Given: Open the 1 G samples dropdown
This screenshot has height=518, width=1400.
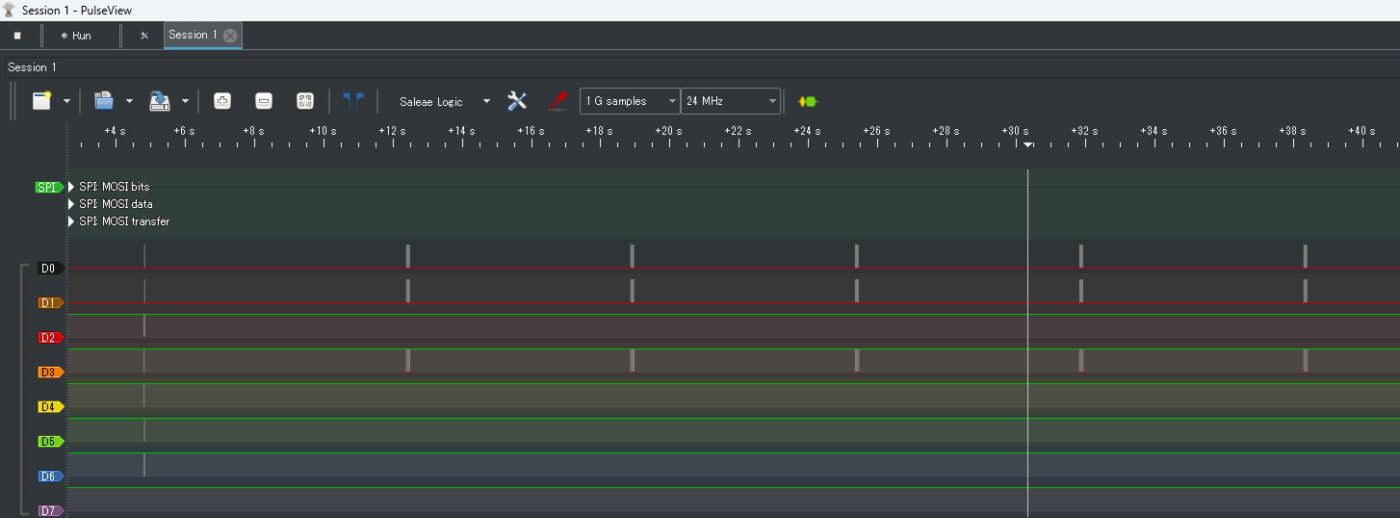Looking at the screenshot, I should (x=630, y=101).
